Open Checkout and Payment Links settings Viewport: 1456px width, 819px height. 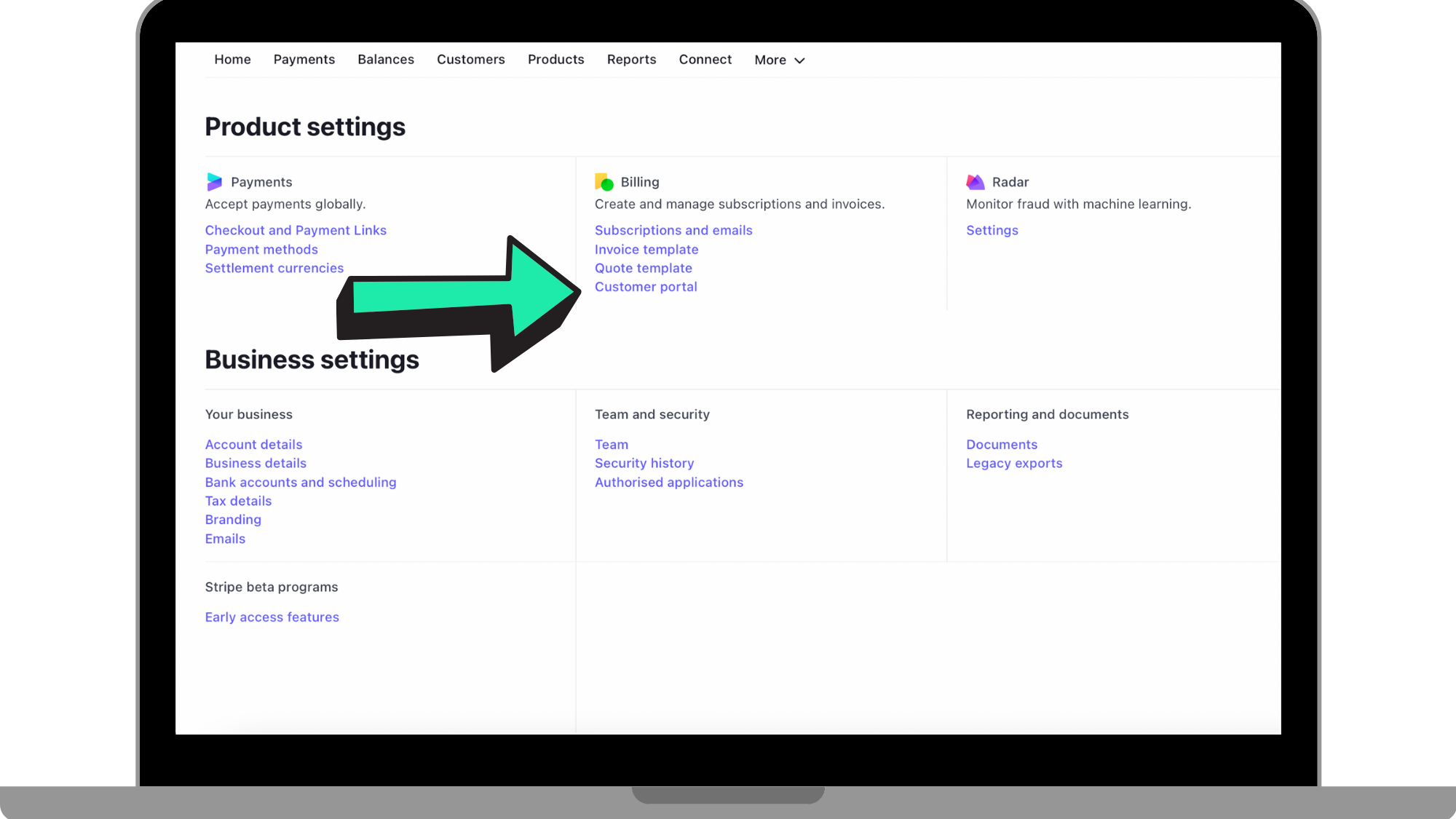[296, 230]
